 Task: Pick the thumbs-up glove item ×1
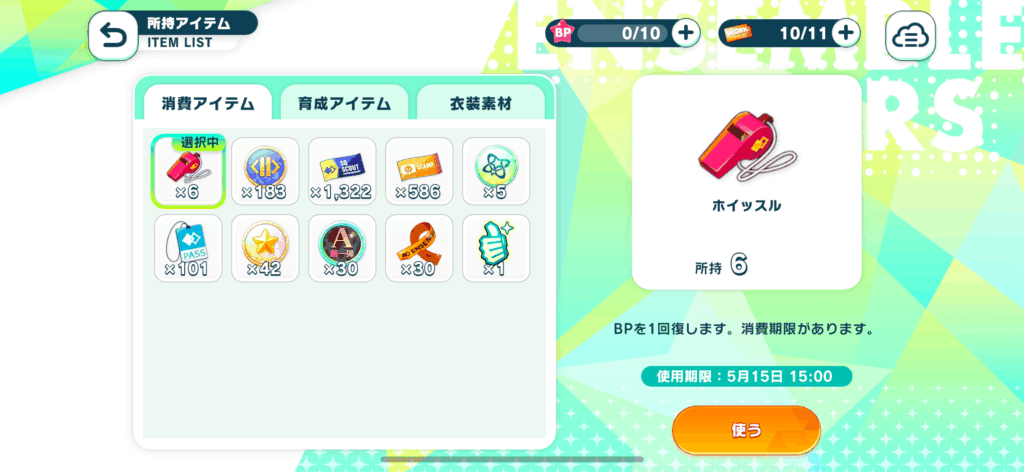[496, 248]
